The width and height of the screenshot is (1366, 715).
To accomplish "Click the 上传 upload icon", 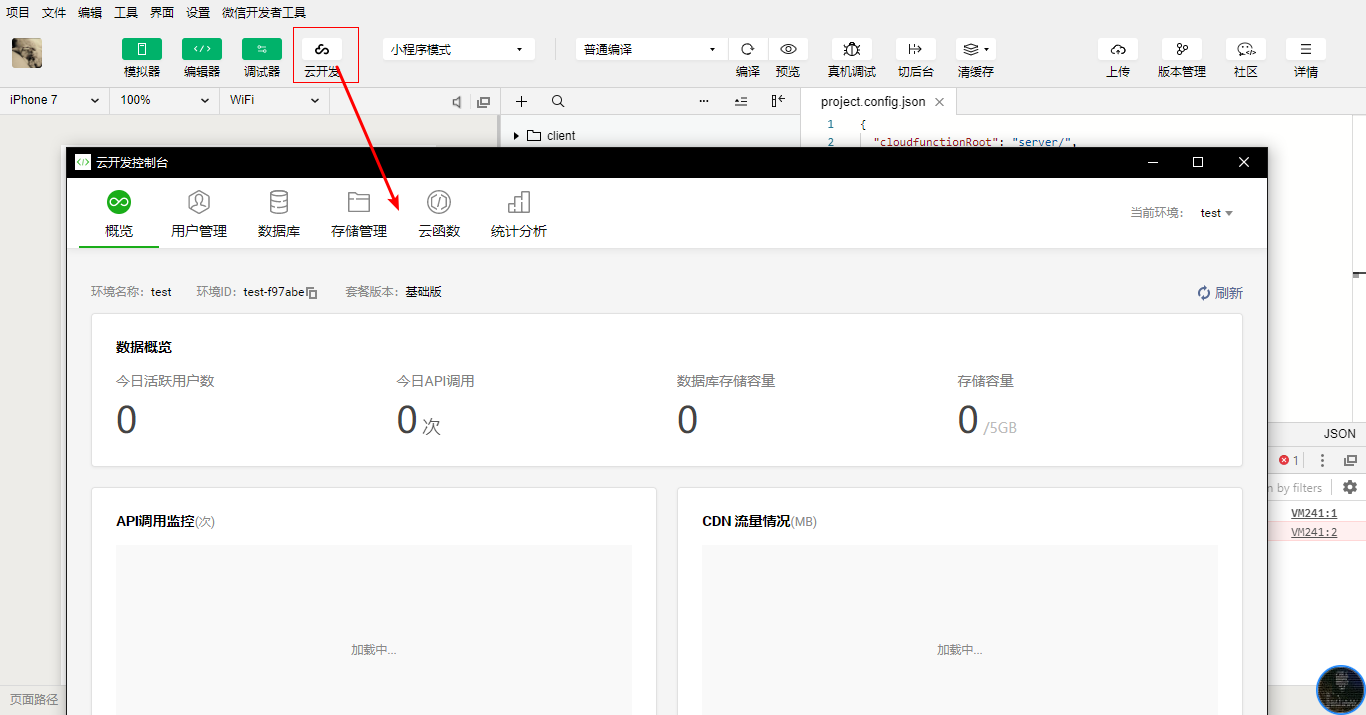I will pos(1117,50).
